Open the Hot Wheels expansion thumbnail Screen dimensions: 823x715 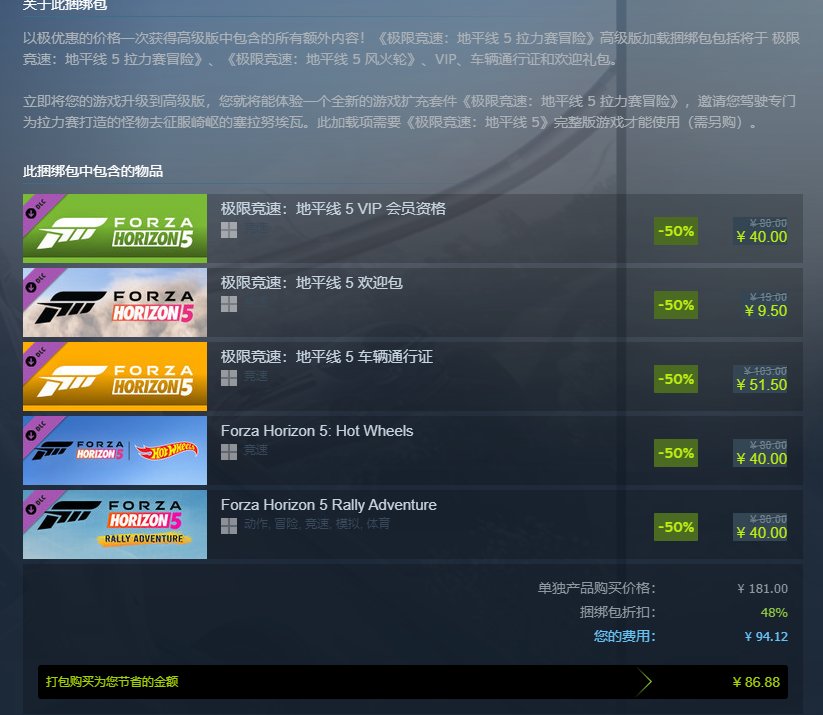[115, 450]
